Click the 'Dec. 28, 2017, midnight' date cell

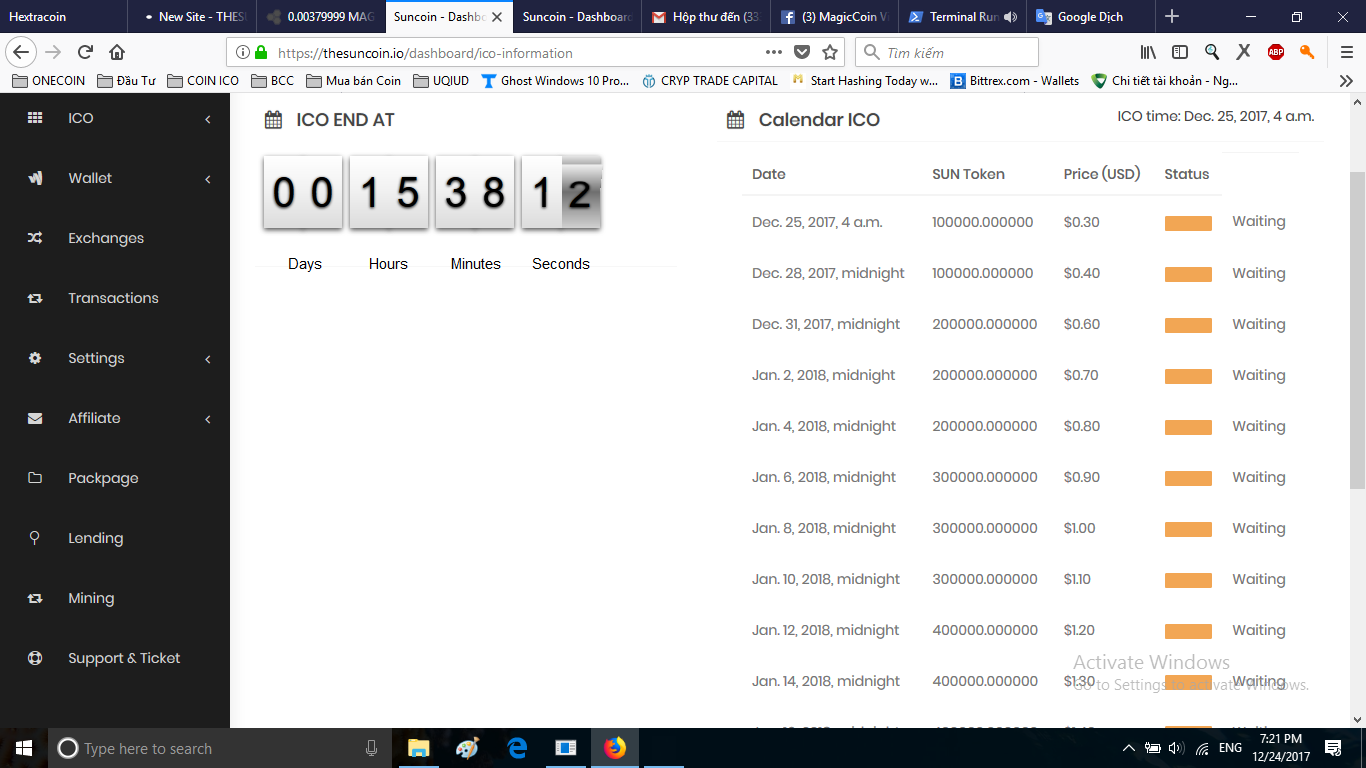coord(828,273)
